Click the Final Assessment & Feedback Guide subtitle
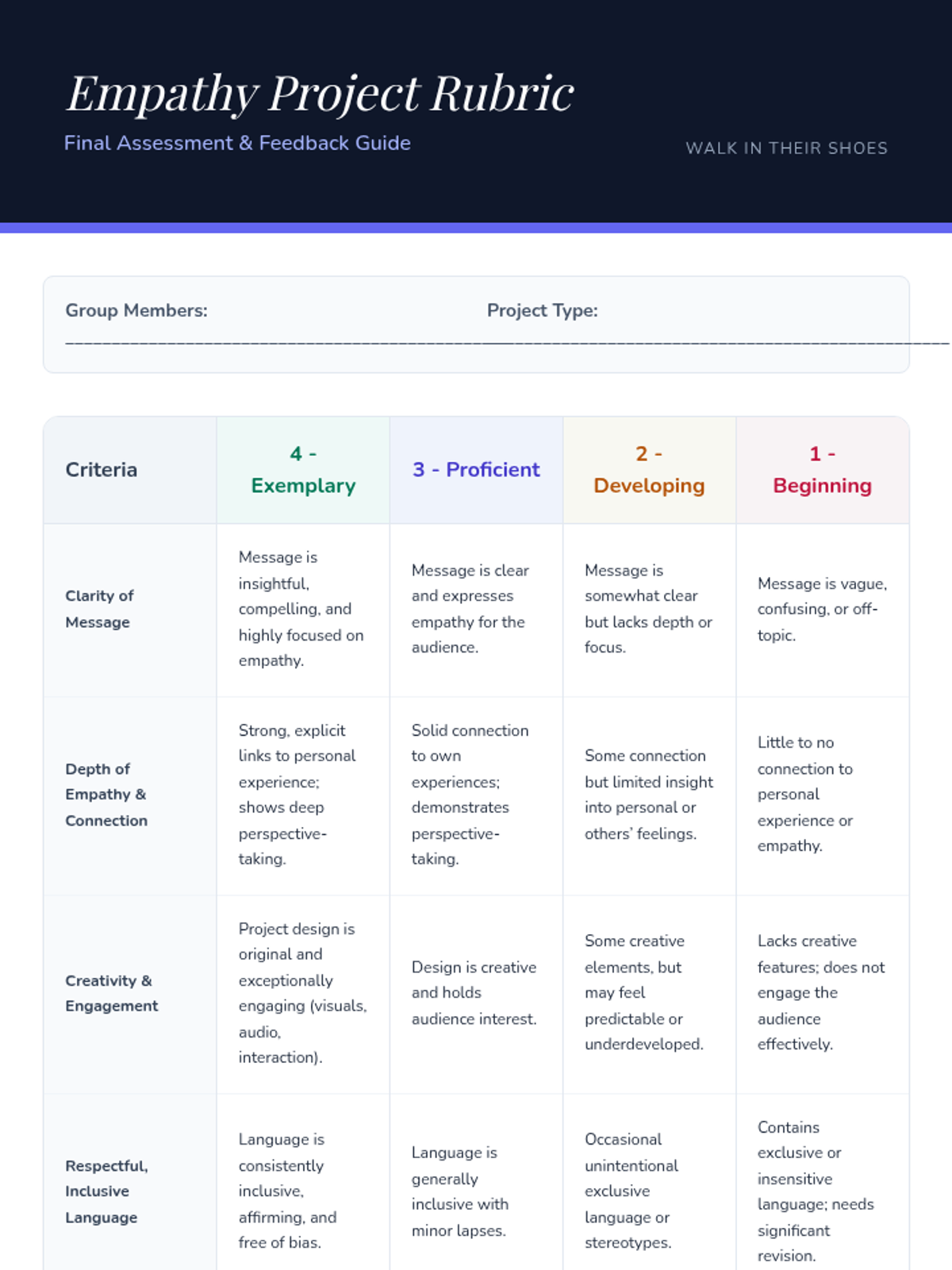The image size is (952, 1270). 237,143
